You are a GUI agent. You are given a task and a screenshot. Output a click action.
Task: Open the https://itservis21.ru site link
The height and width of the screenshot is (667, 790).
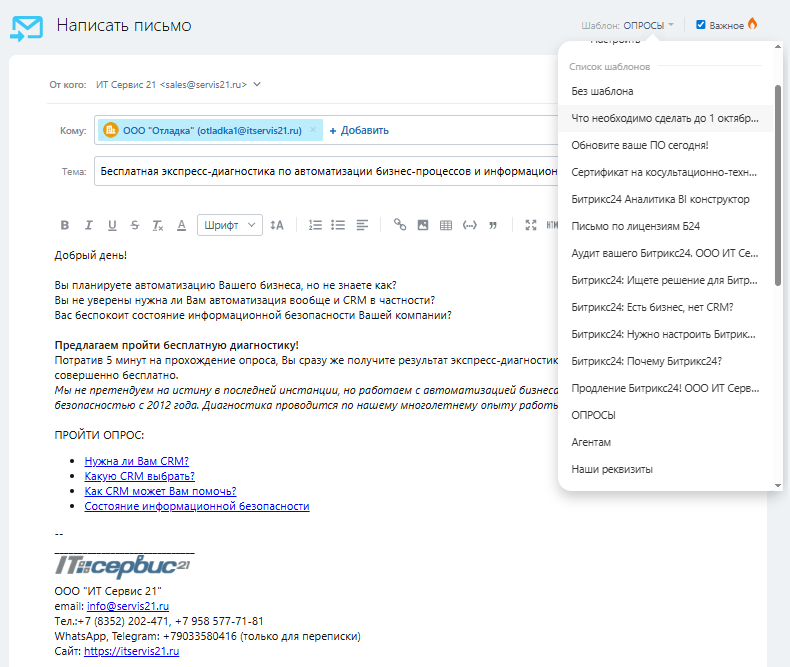point(131,651)
